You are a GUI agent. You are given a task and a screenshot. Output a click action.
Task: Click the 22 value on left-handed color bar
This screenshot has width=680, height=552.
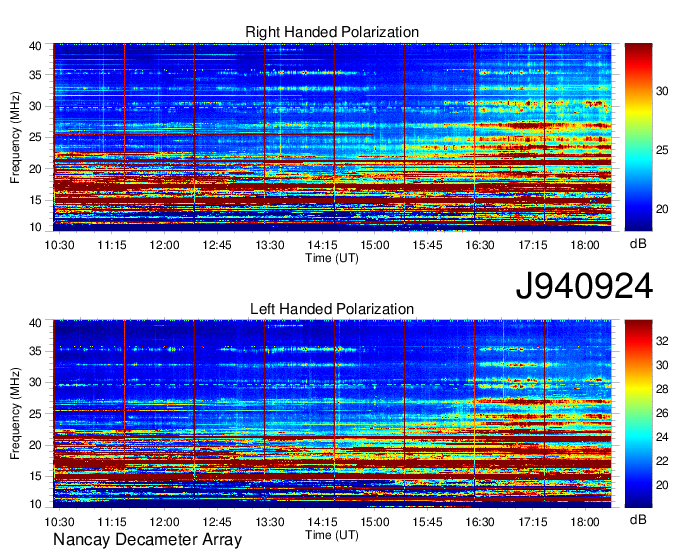tap(662, 461)
